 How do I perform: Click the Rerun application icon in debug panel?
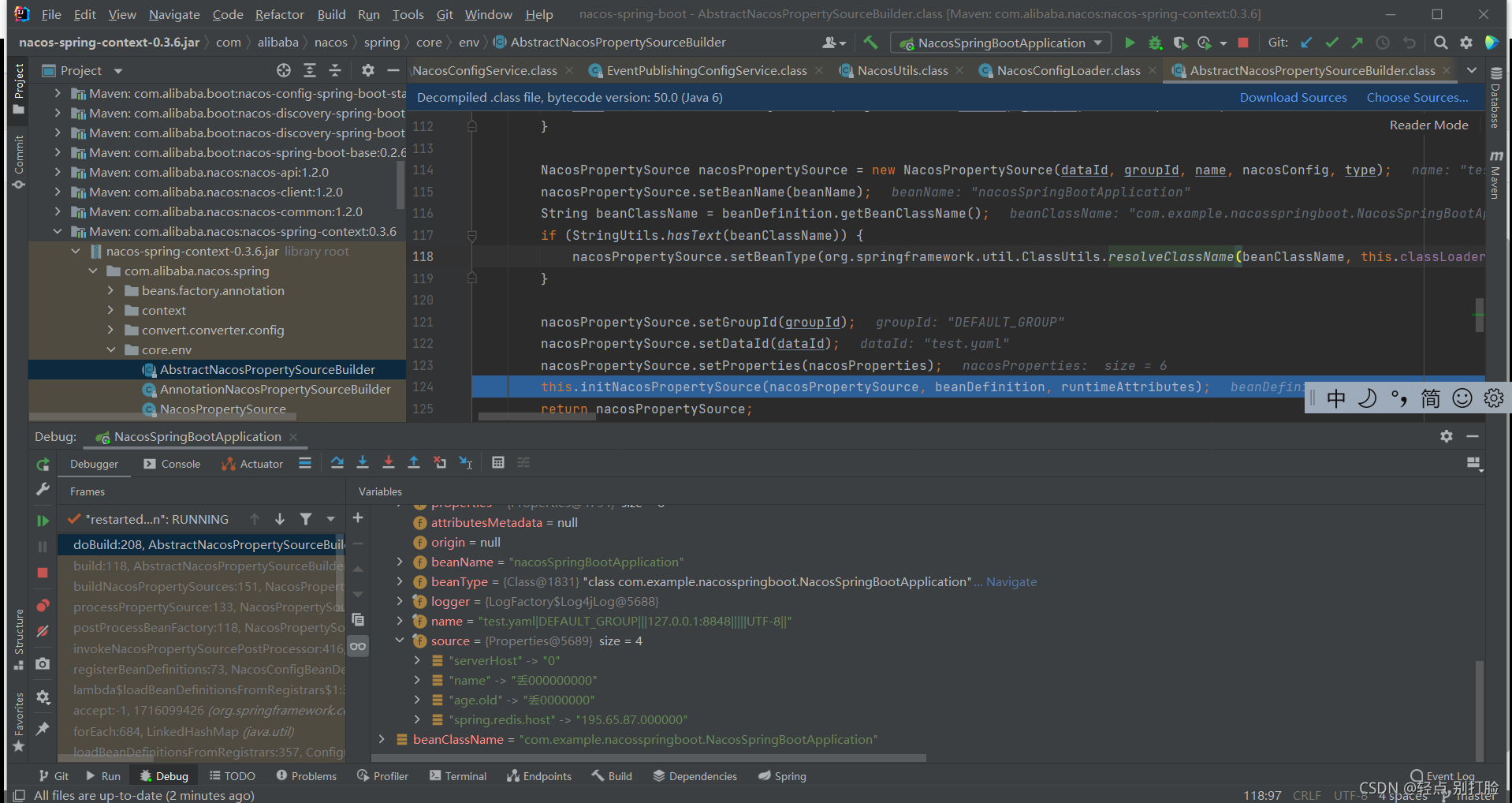pyautogui.click(x=43, y=465)
